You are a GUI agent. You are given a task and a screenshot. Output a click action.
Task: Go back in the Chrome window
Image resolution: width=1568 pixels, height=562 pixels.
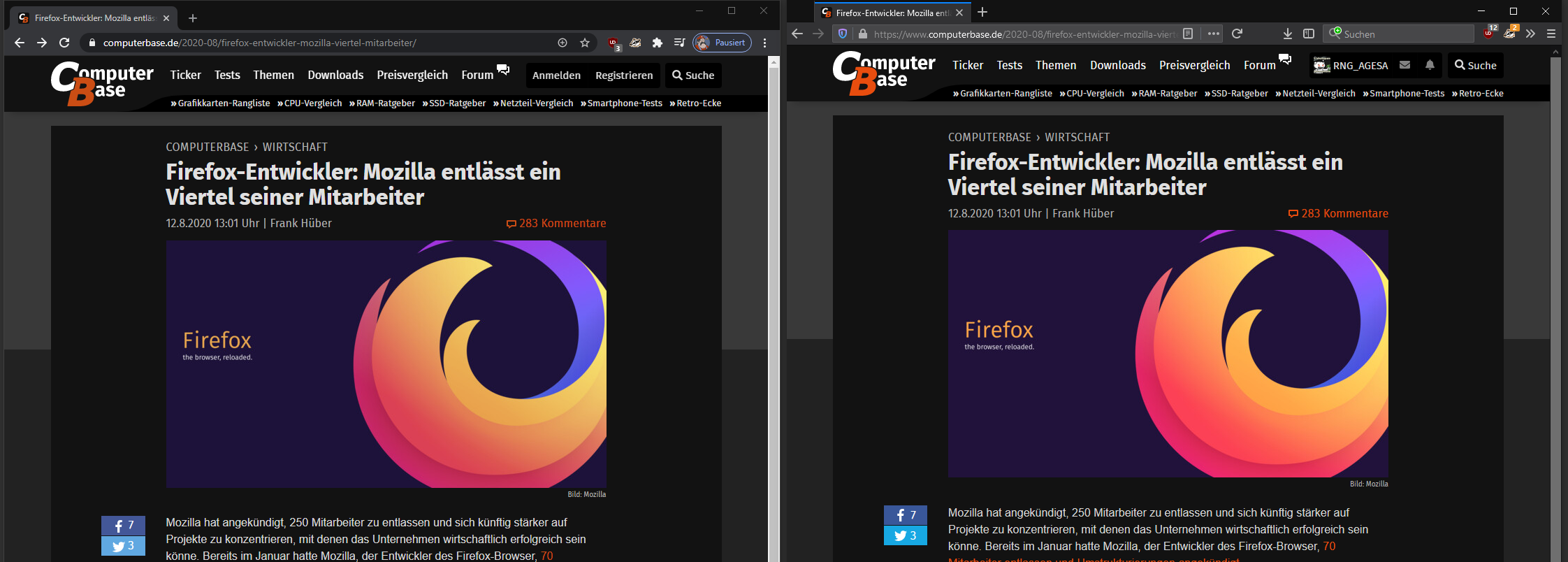20,43
